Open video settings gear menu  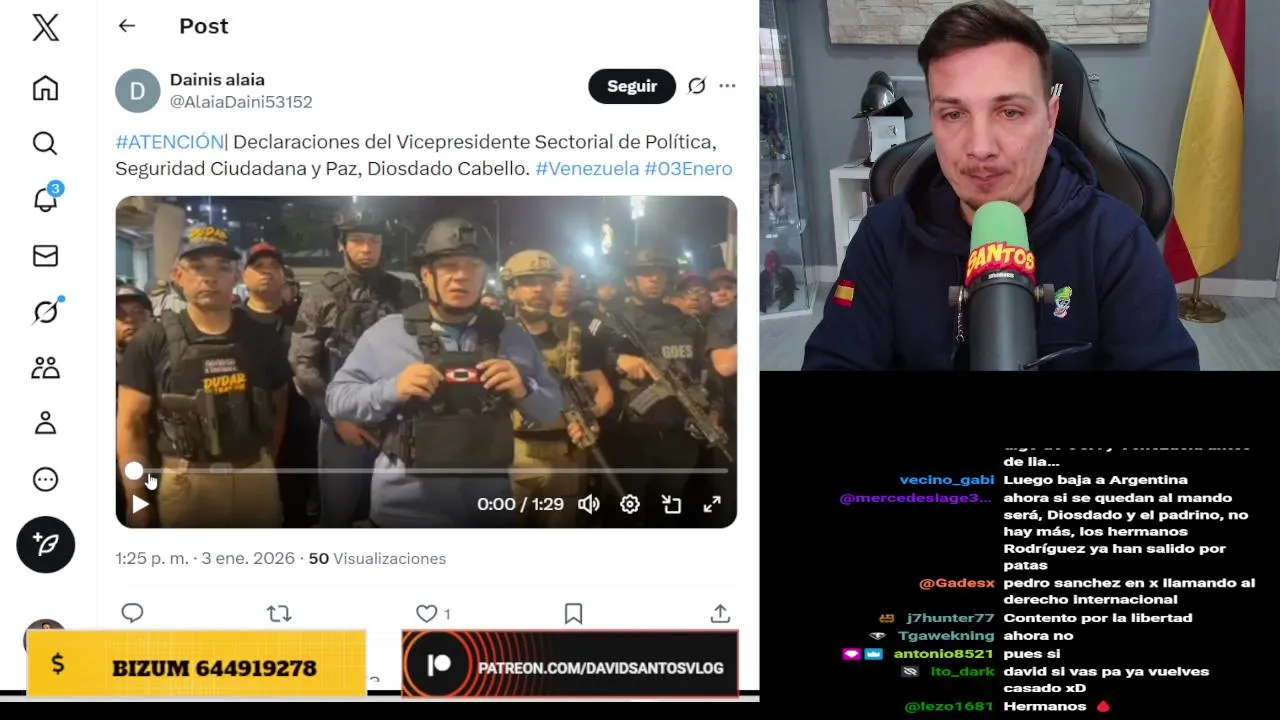(x=630, y=504)
